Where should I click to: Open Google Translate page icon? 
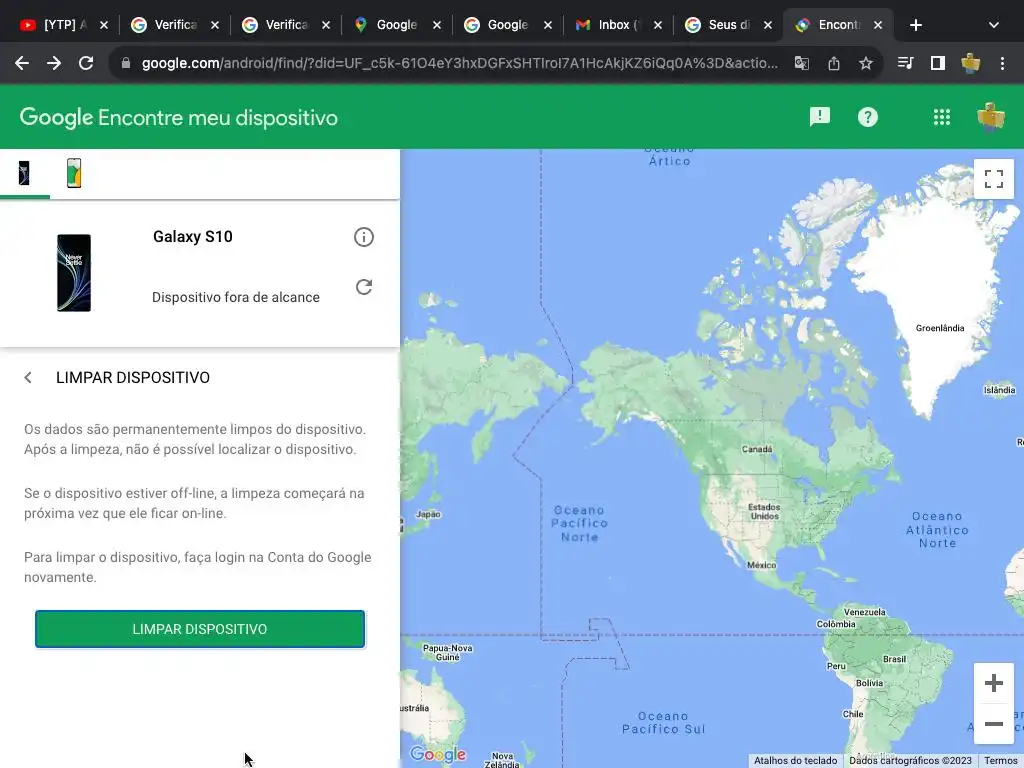(x=801, y=63)
